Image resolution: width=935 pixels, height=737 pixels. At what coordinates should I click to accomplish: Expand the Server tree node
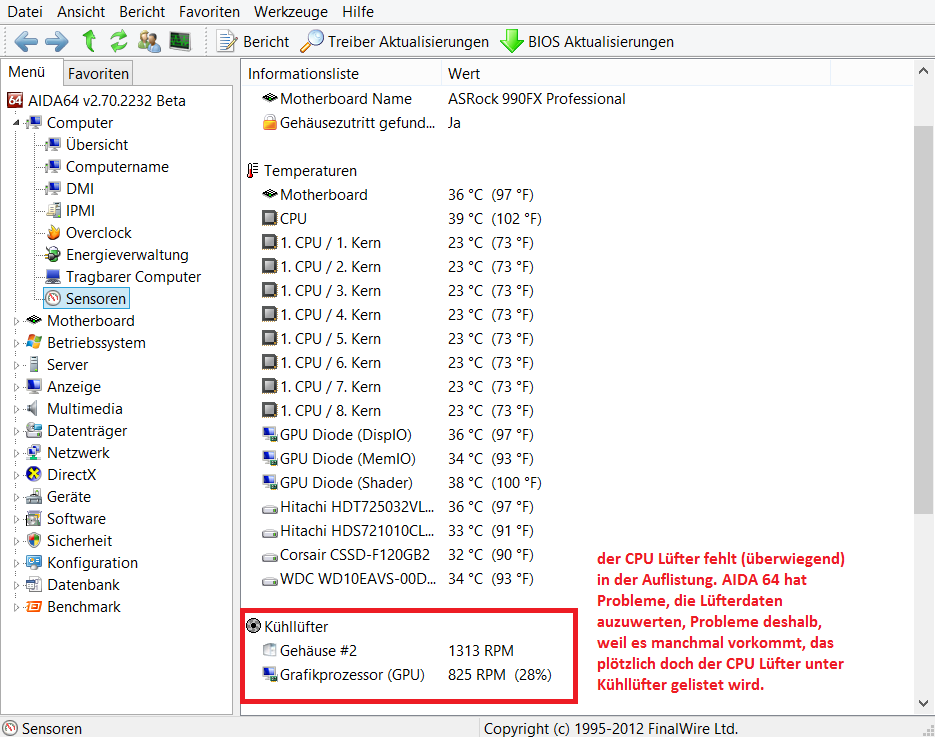(16, 365)
